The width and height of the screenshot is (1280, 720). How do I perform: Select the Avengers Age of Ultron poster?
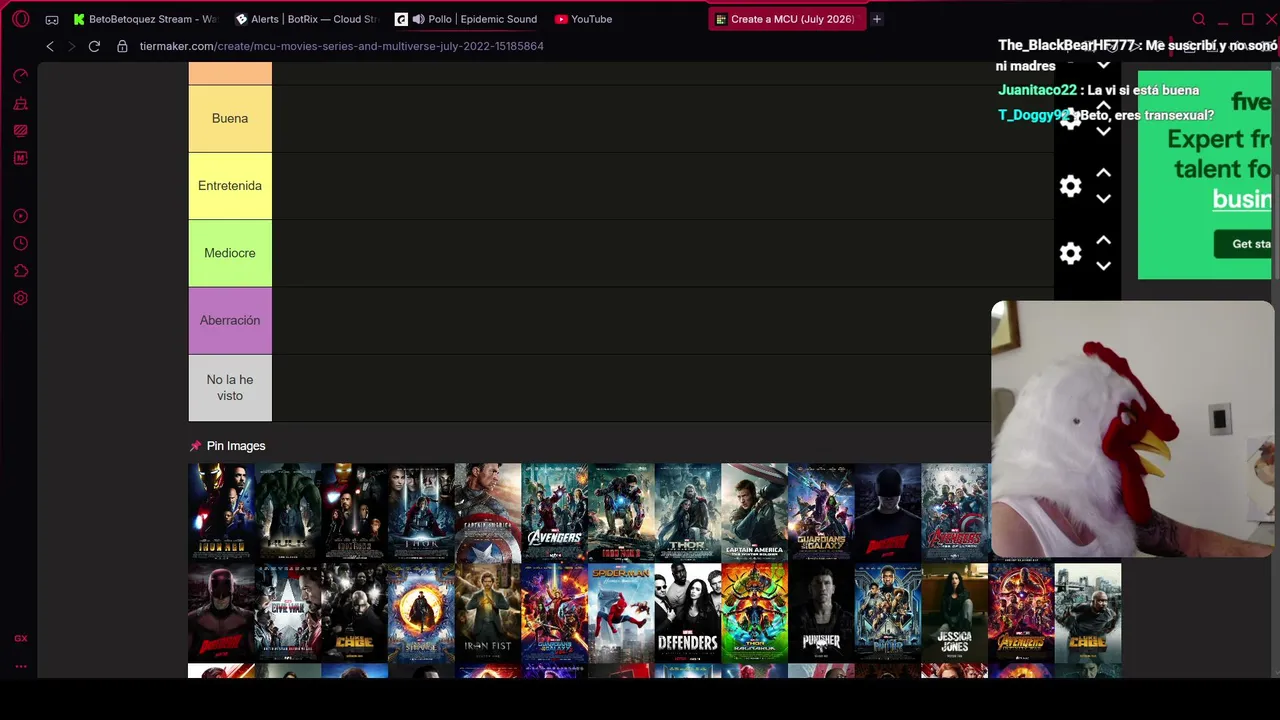[954, 512]
